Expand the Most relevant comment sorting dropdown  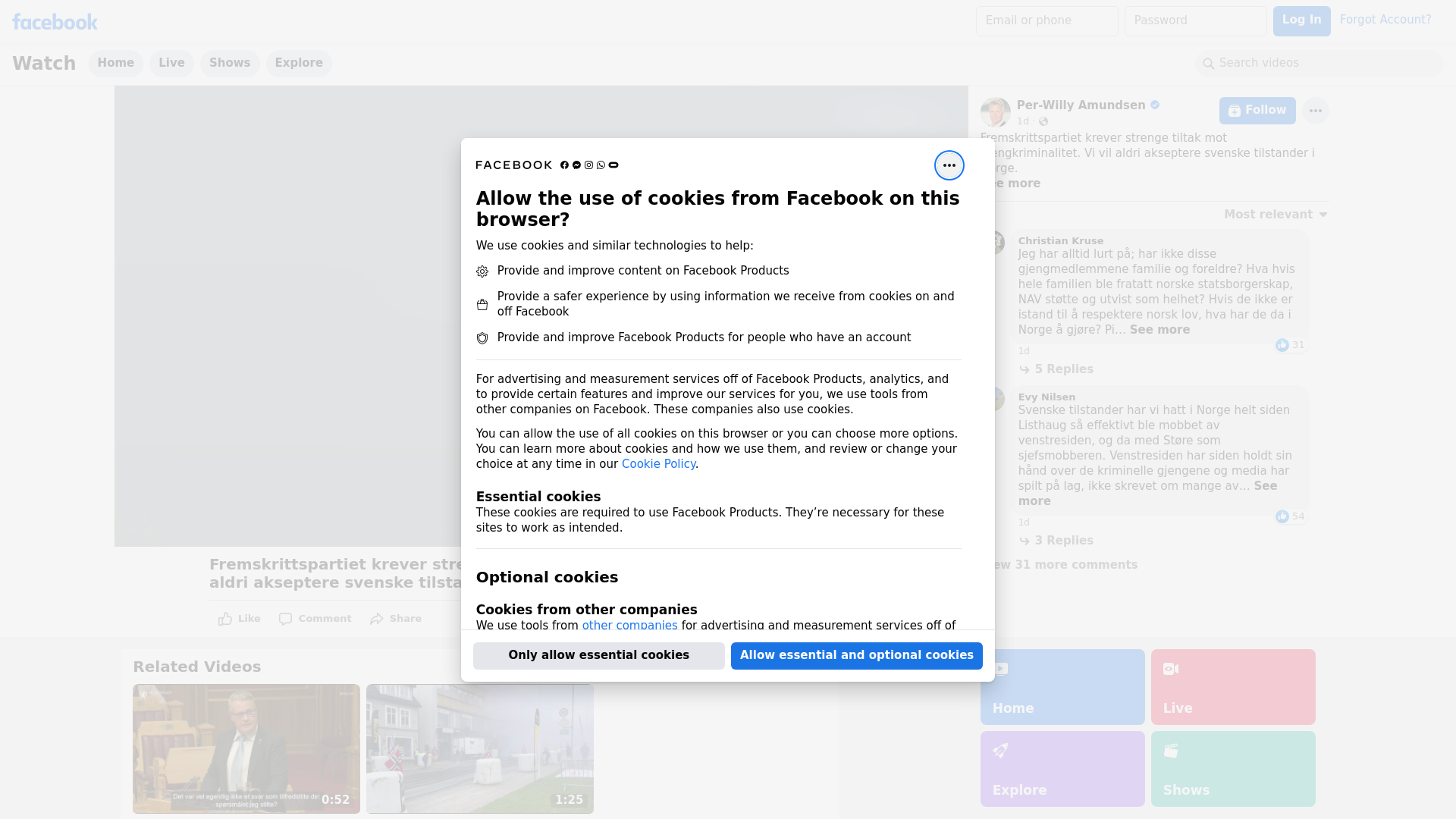1276,215
